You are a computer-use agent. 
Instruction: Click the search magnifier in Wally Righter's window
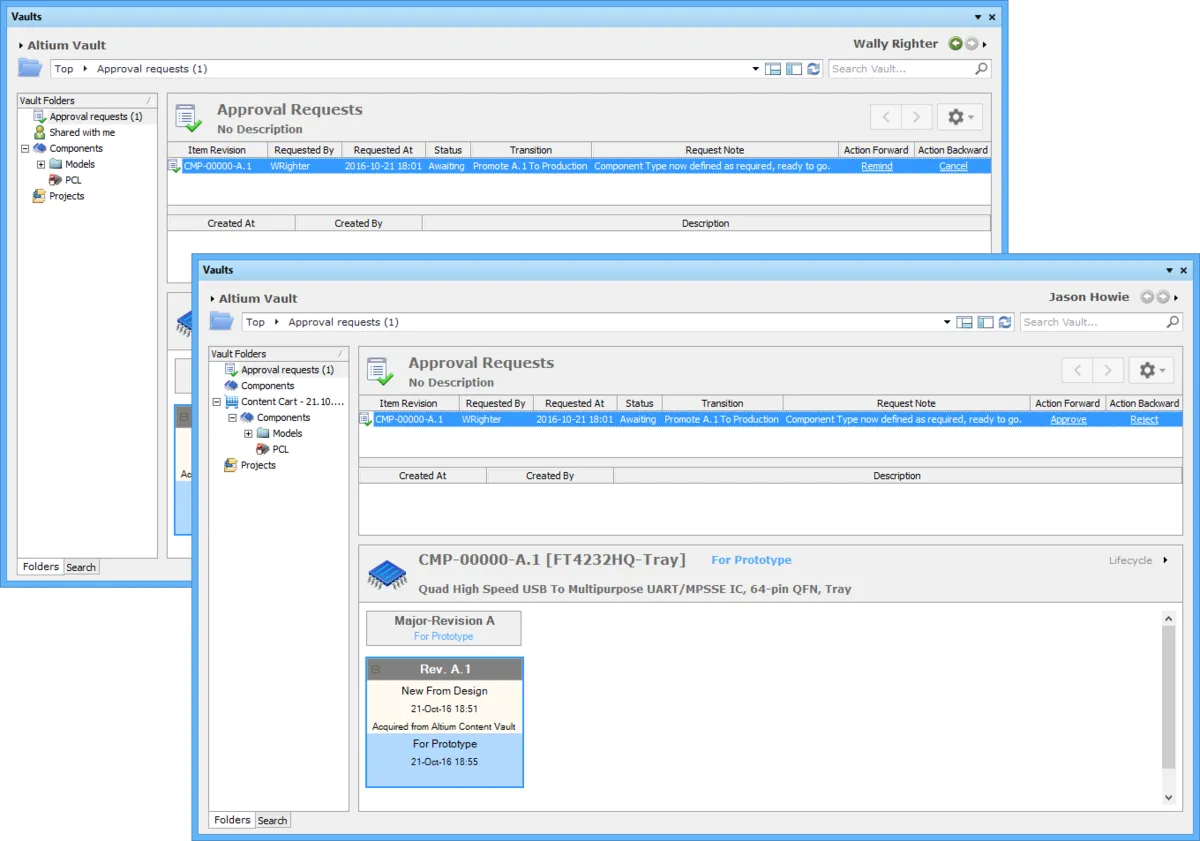click(x=981, y=69)
